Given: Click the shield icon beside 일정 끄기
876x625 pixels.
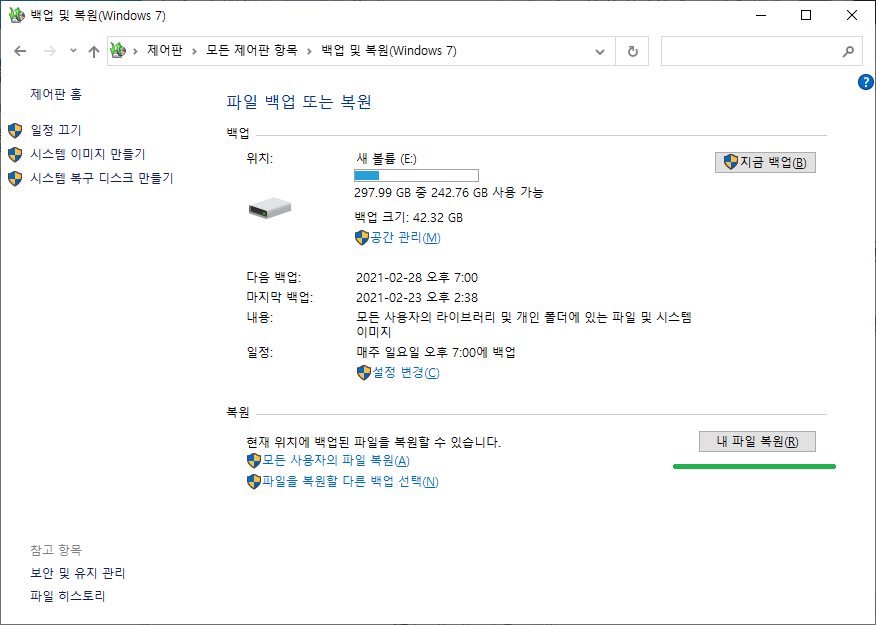Looking at the screenshot, I should click(x=15, y=130).
